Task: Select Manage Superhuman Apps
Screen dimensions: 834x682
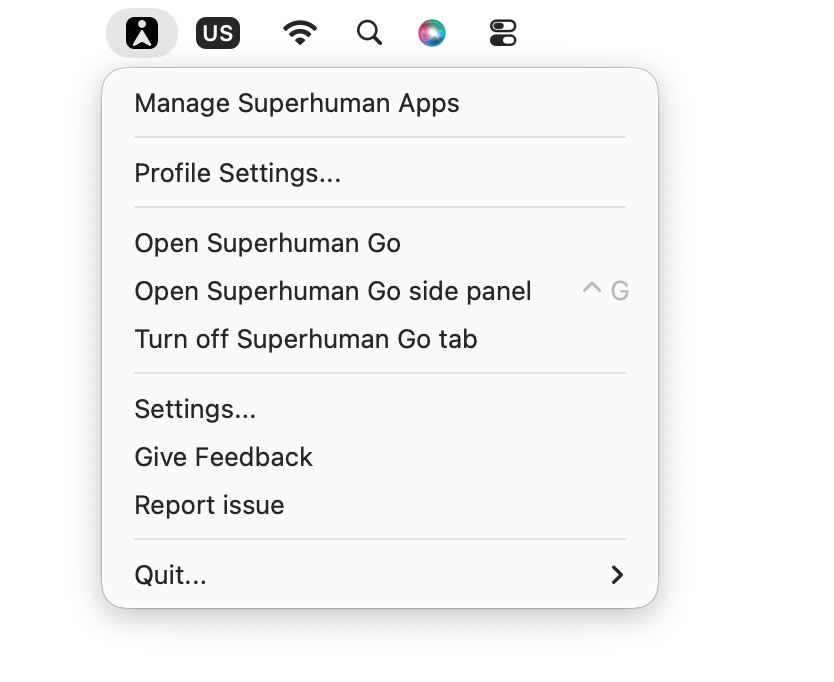Action: 380,103
